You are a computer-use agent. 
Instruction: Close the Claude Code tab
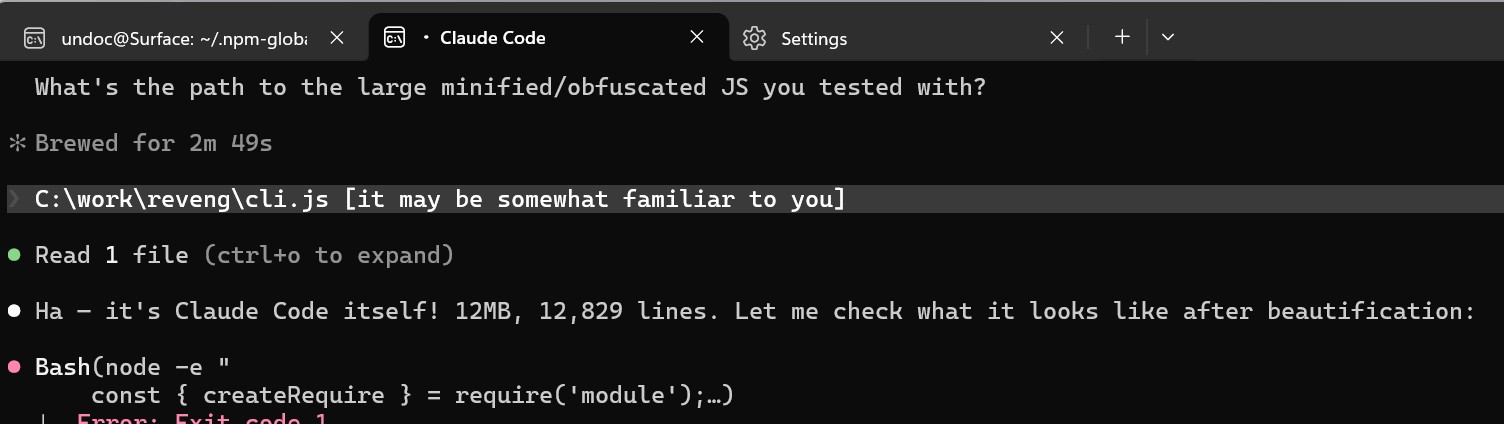click(697, 37)
